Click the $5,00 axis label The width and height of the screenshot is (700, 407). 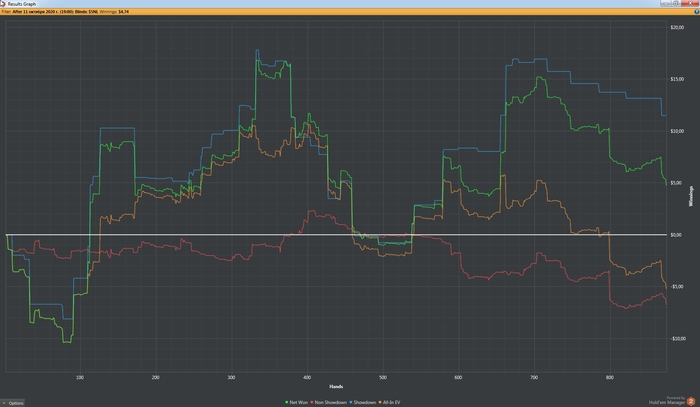pos(676,183)
